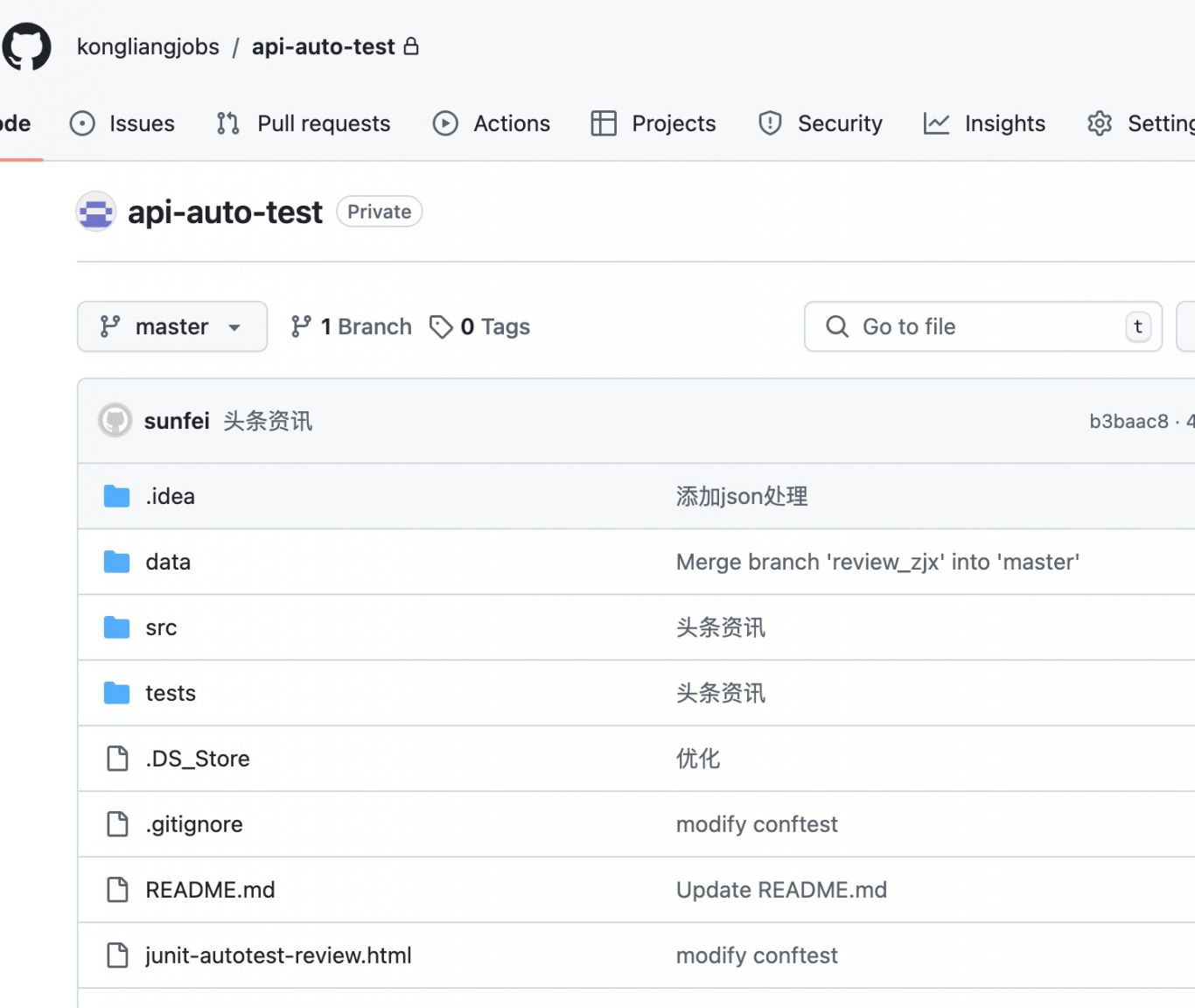The height and width of the screenshot is (1008, 1195).
Task: Open the README.md file
Action: (210, 890)
